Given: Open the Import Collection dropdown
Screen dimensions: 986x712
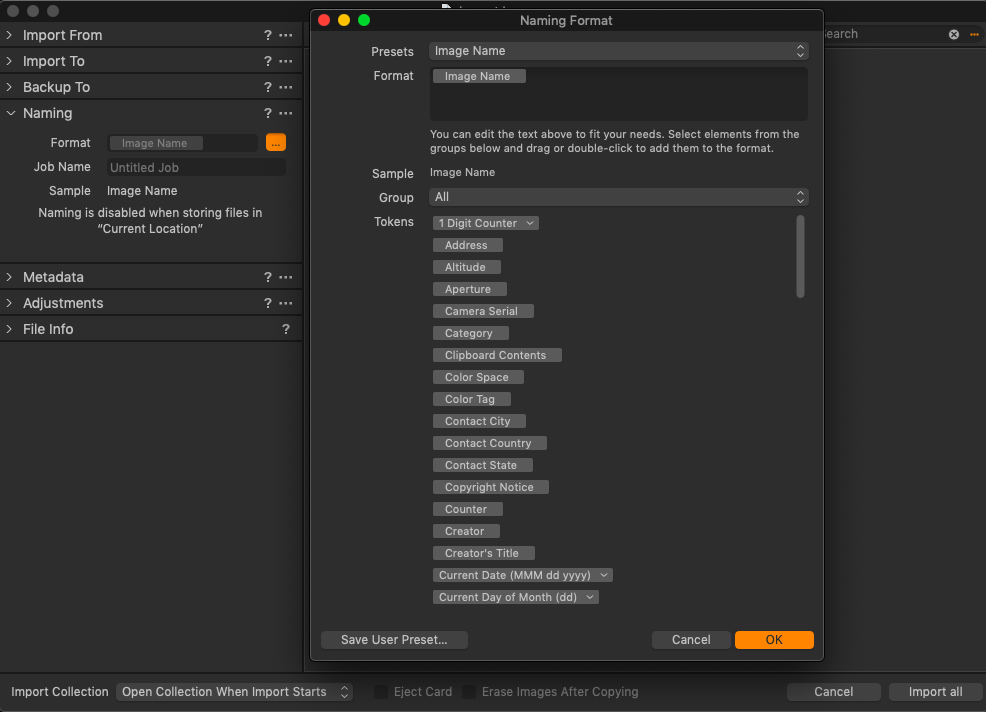Looking at the screenshot, I should click(x=235, y=692).
